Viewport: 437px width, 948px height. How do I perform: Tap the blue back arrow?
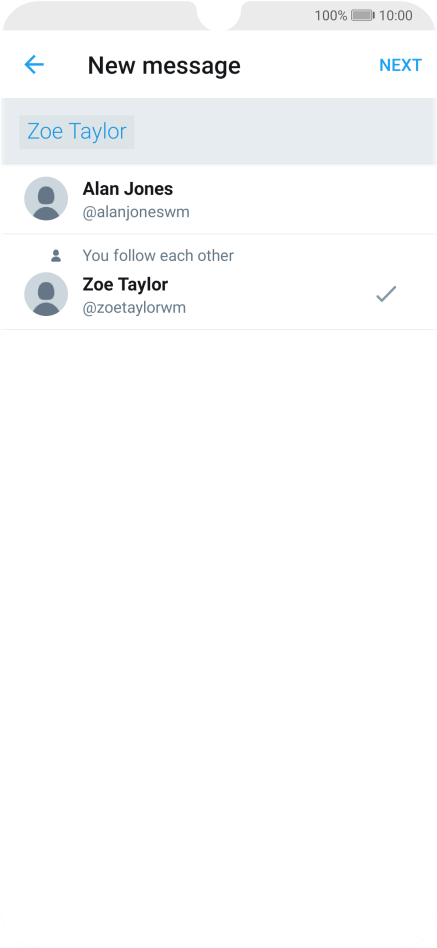(34, 65)
